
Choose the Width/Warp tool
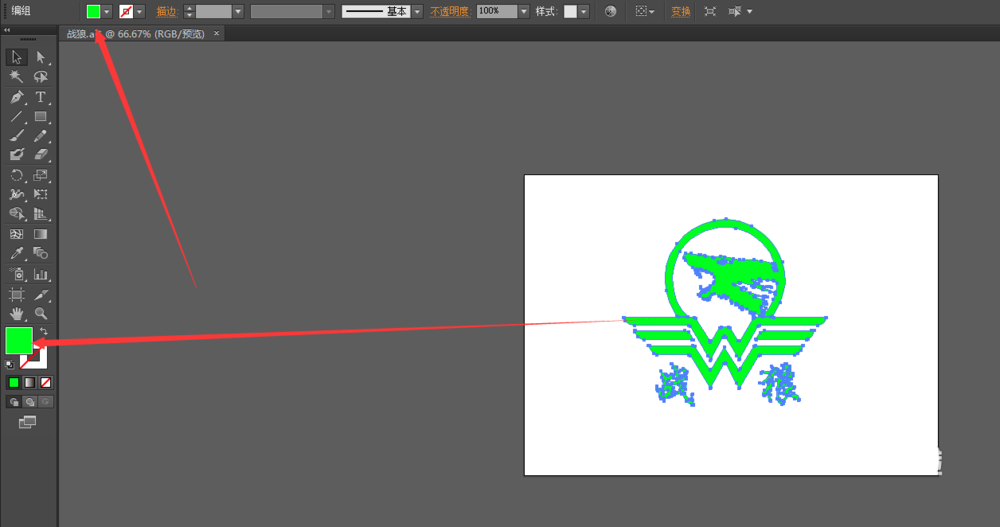[16, 195]
